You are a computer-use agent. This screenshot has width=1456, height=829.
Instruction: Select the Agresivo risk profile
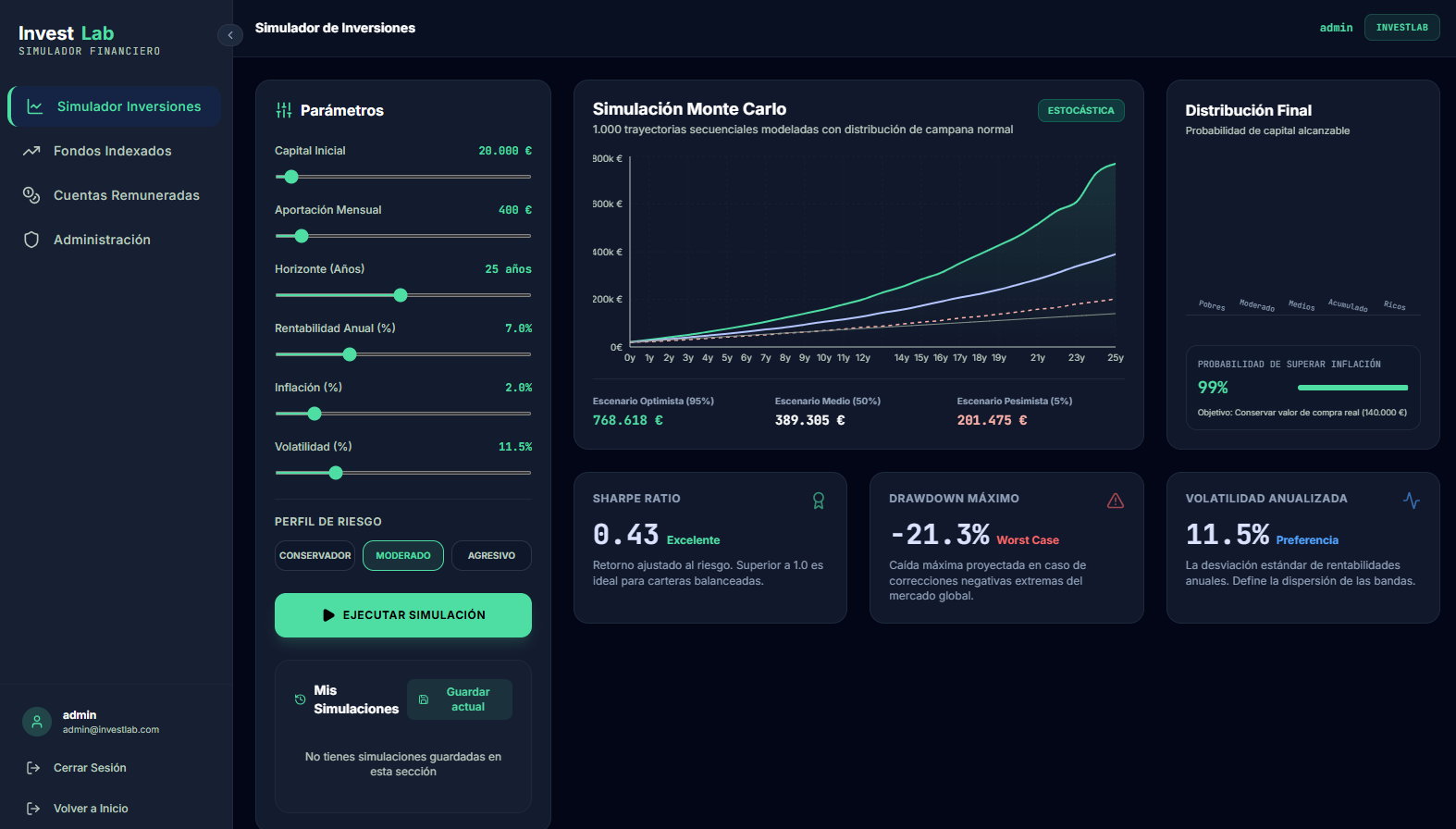(491, 556)
